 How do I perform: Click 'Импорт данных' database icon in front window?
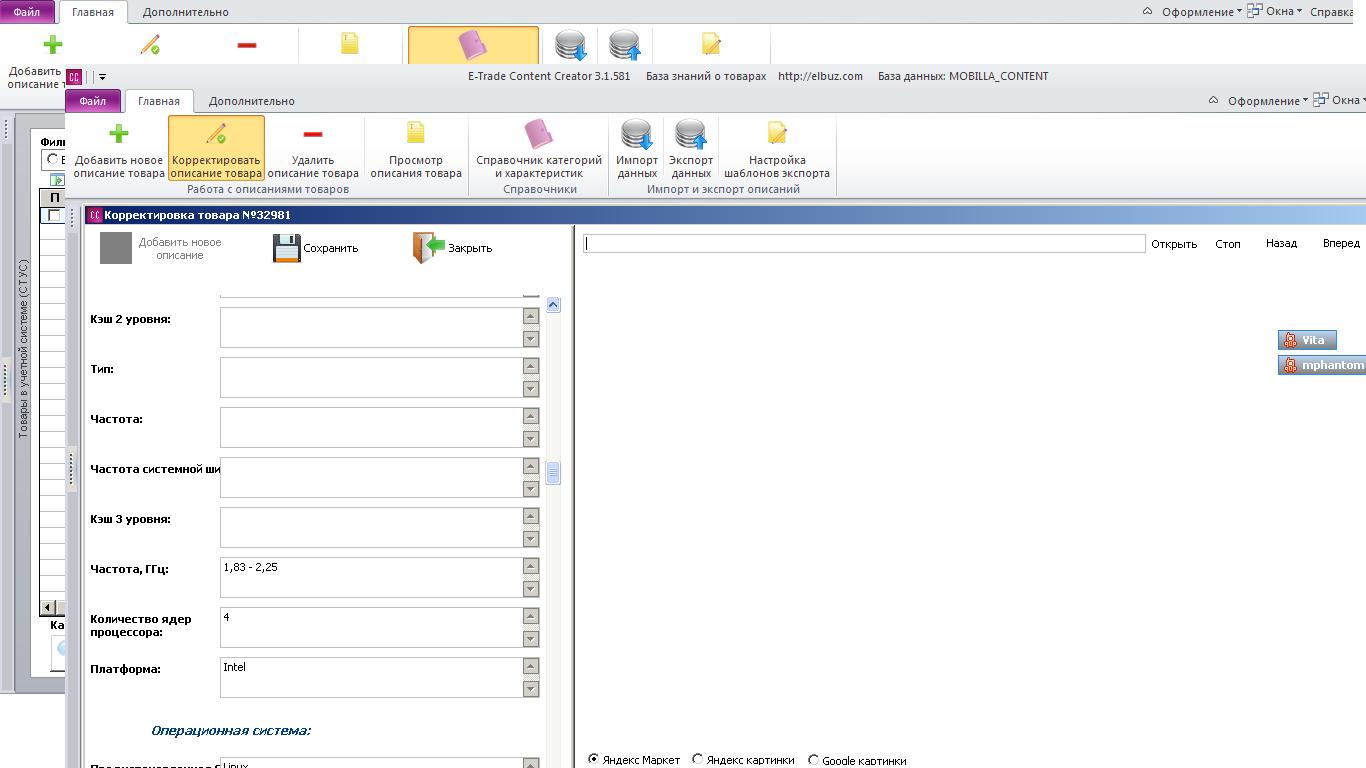point(637,149)
